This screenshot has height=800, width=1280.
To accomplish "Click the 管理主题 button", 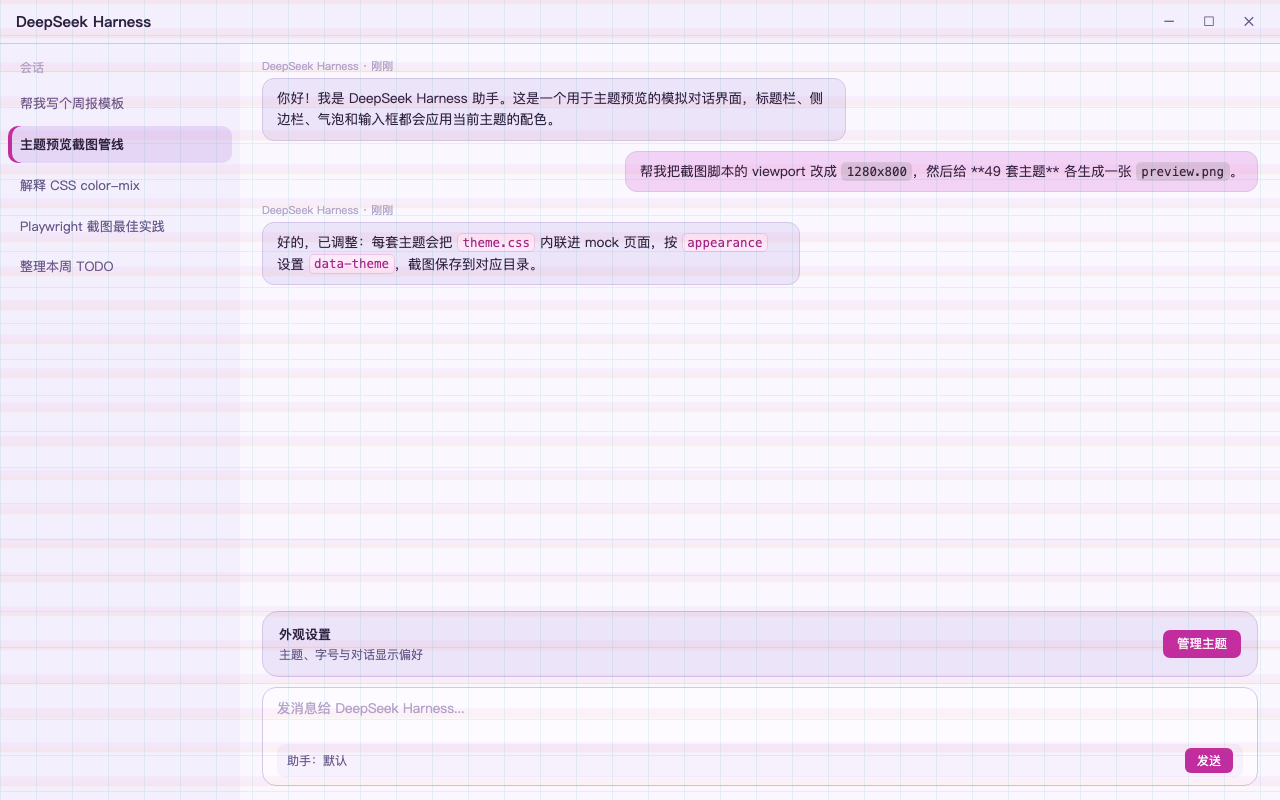I will pos(1202,644).
